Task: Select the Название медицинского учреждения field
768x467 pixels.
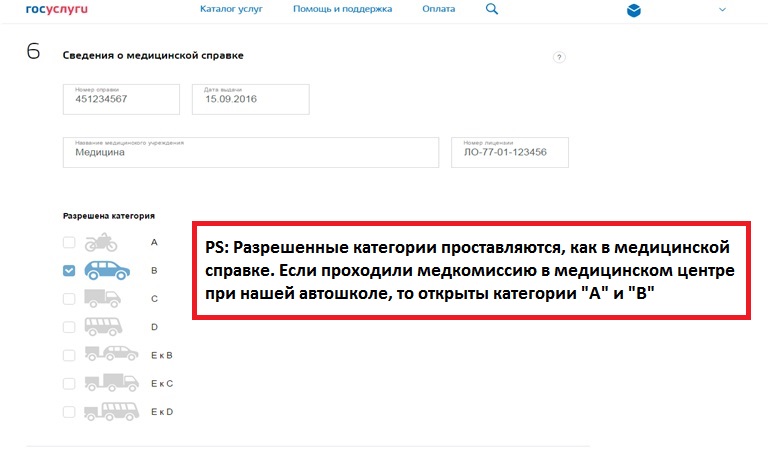Action: tap(251, 152)
